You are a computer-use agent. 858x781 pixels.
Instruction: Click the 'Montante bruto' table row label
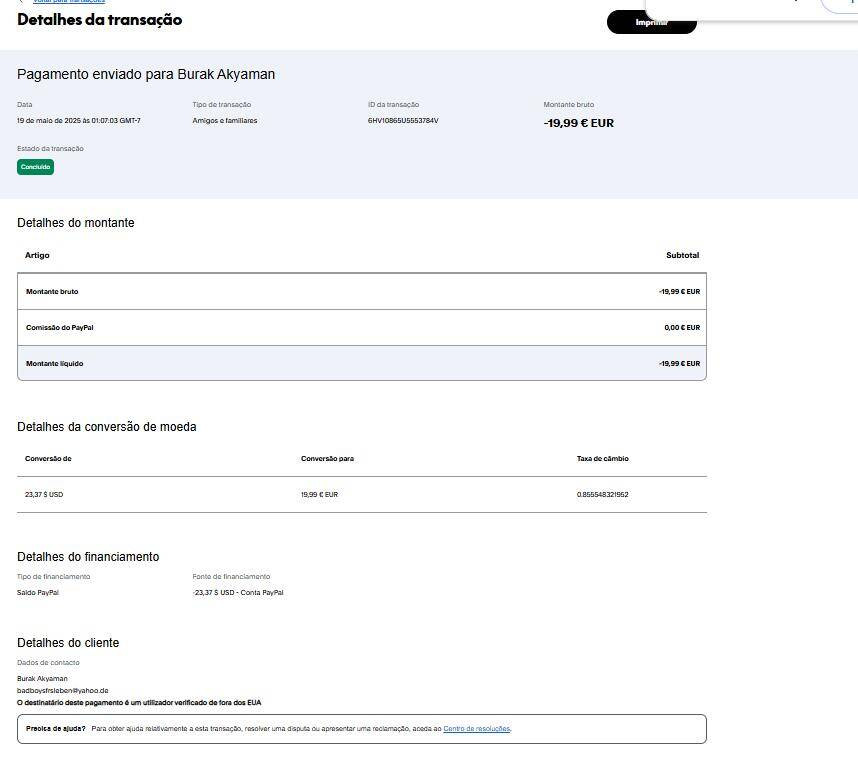52,292
